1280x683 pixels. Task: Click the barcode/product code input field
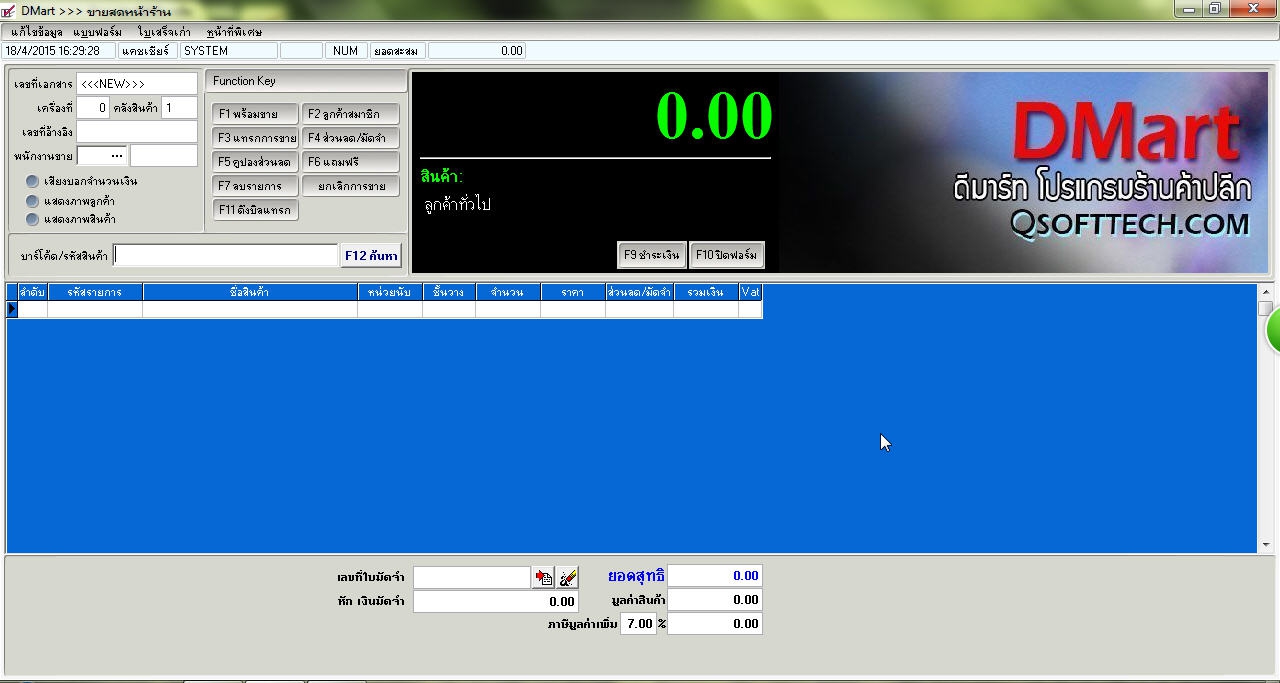point(225,255)
